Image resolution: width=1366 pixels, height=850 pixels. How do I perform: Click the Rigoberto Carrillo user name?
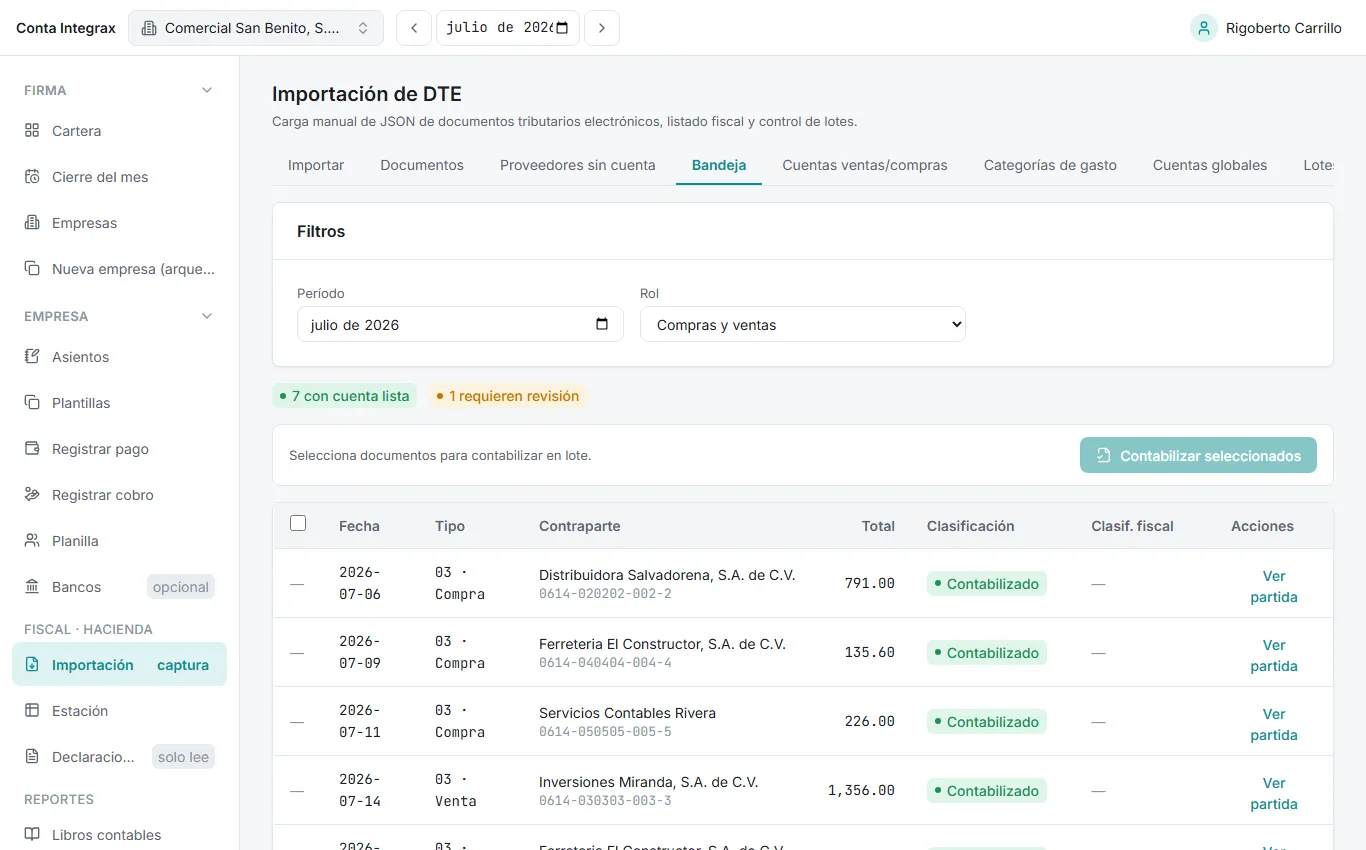(x=1284, y=28)
